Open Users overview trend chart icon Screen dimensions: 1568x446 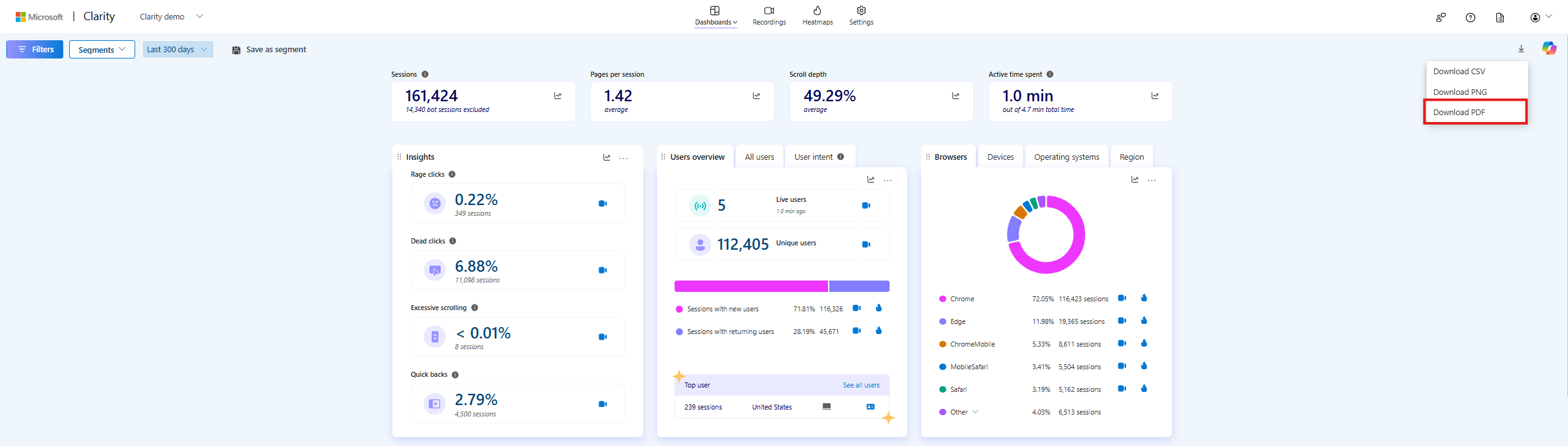pos(870,179)
